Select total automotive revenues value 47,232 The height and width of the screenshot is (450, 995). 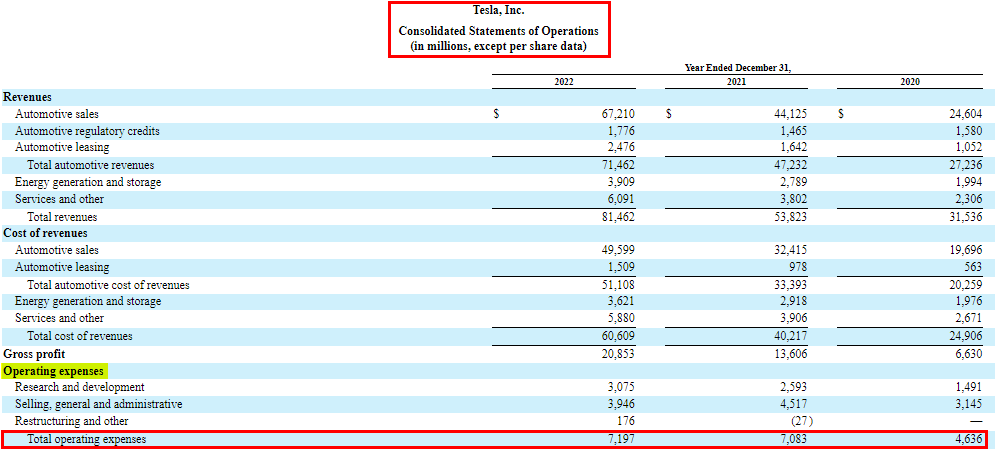[790, 165]
